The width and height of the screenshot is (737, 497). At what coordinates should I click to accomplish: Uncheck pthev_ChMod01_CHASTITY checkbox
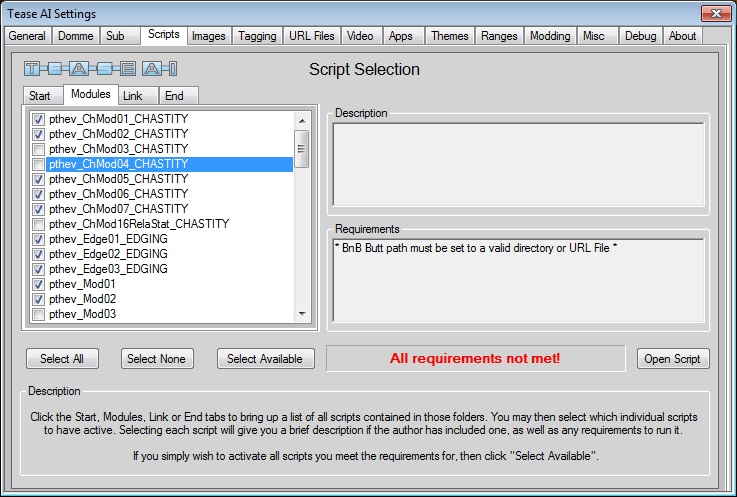39,119
